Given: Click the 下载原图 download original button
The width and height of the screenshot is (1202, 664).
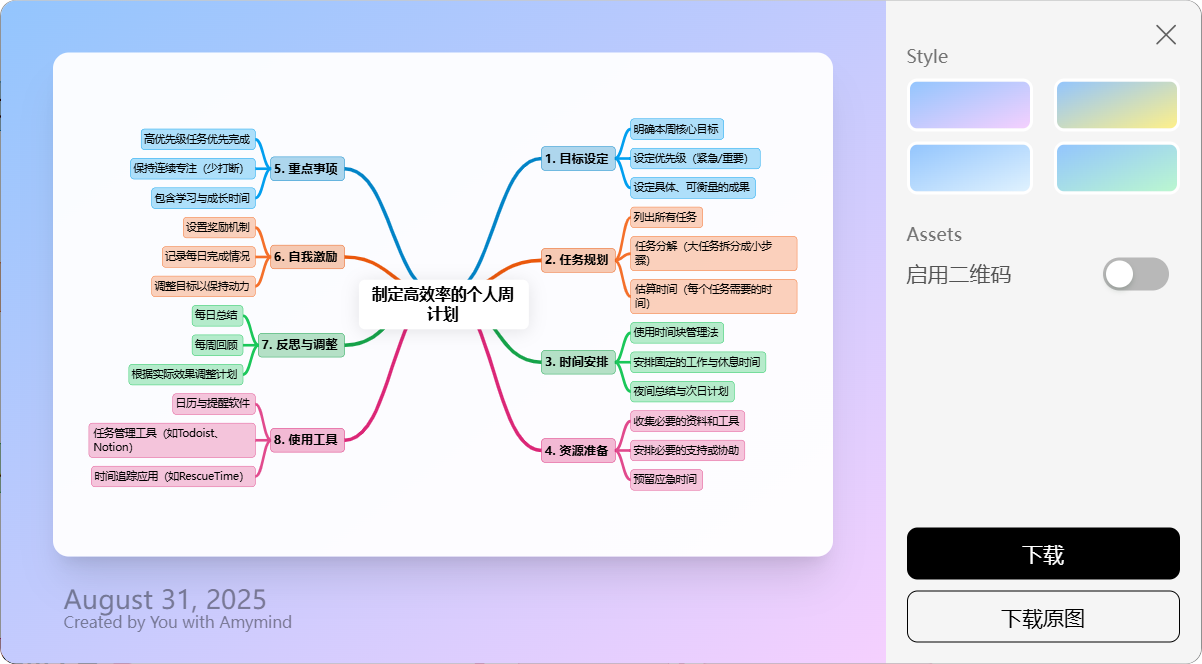Looking at the screenshot, I should (x=1043, y=617).
